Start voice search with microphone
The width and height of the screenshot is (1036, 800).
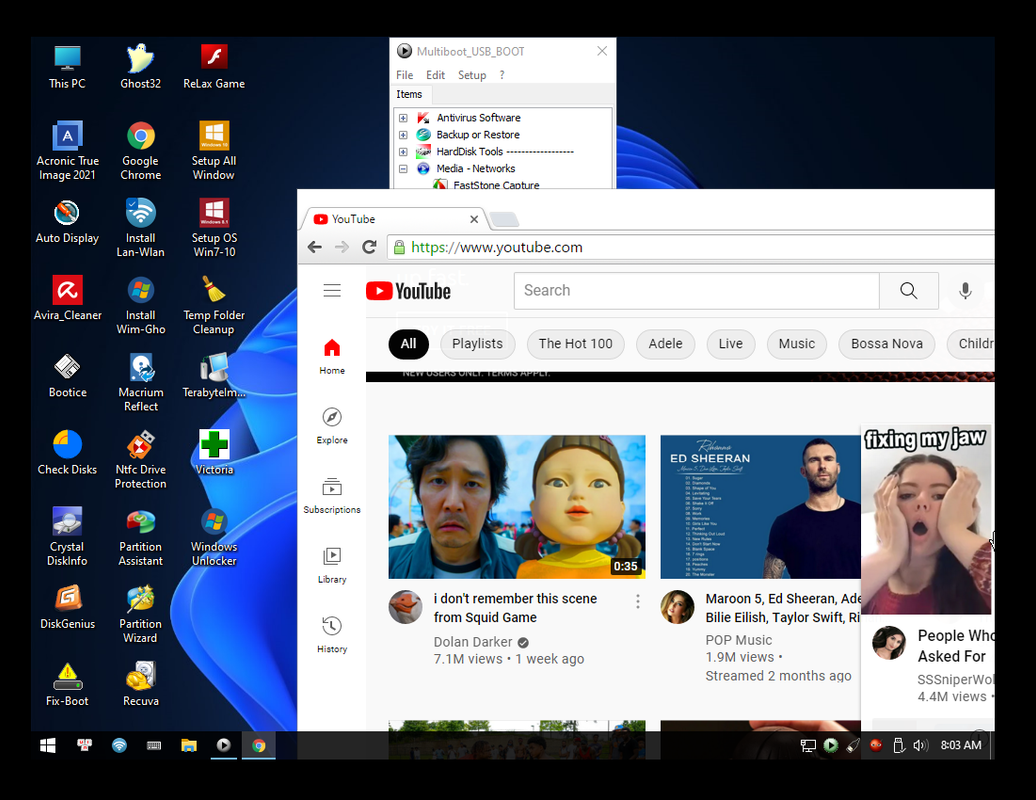(965, 291)
